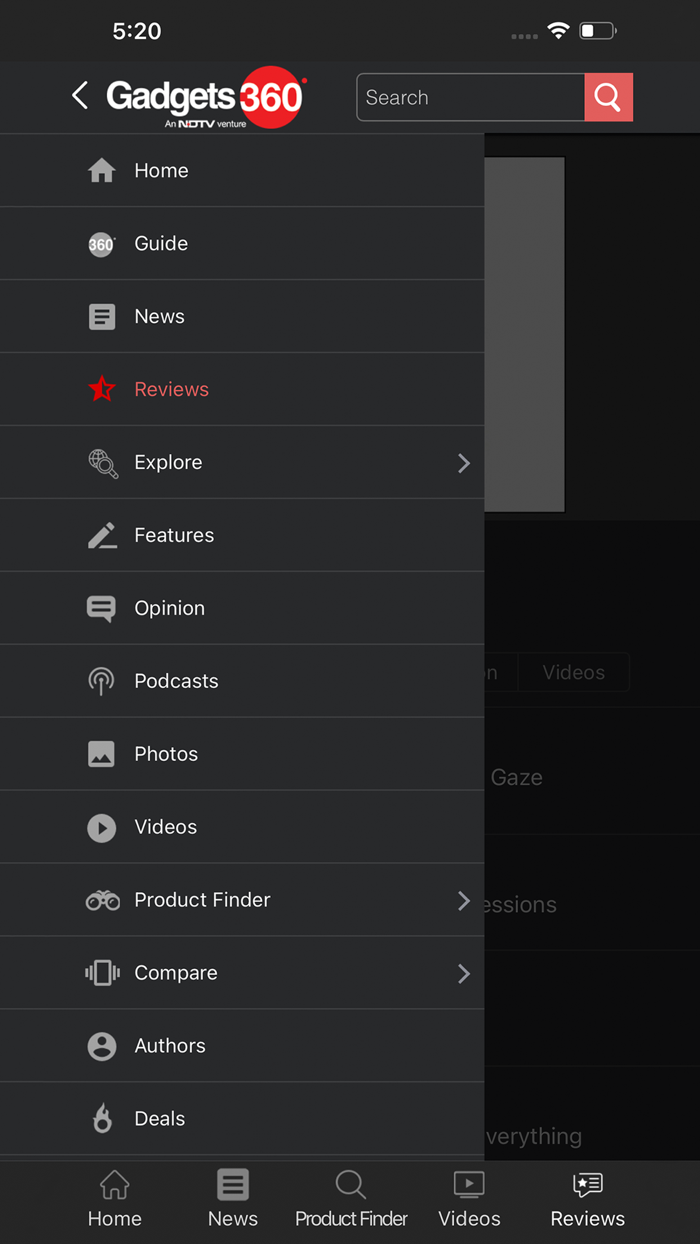700x1244 pixels.
Task: Tap the Photos picture icon
Action: click(x=102, y=754)
